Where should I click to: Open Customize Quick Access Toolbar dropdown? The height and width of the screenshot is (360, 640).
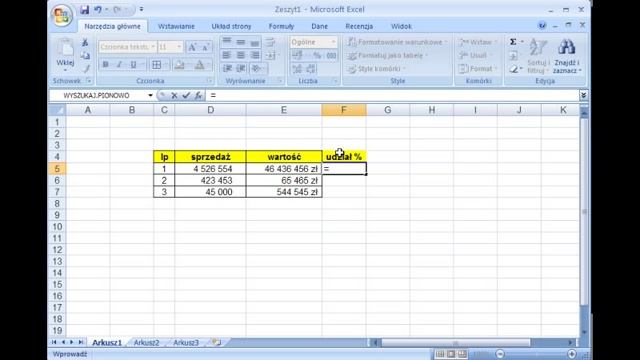(141, 9)
